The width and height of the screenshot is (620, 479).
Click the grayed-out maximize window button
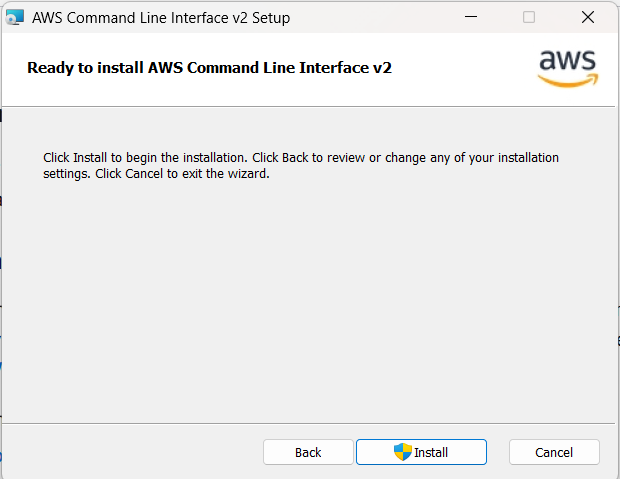coord(529,17)
